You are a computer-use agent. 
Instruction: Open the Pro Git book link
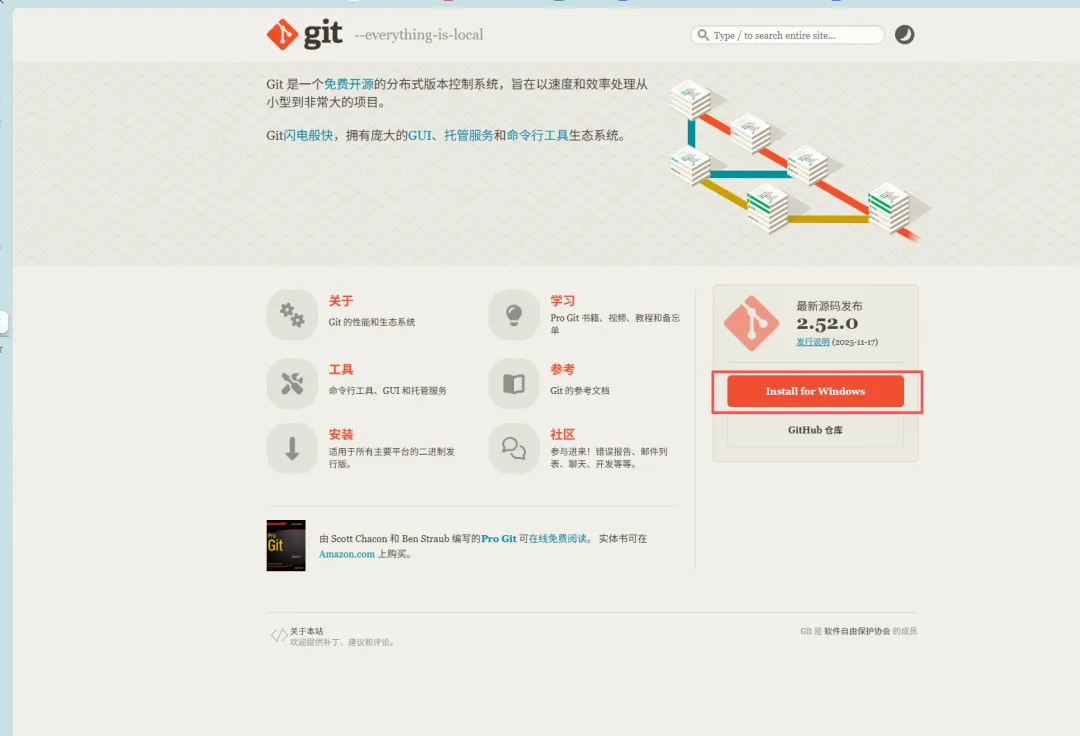499,538
